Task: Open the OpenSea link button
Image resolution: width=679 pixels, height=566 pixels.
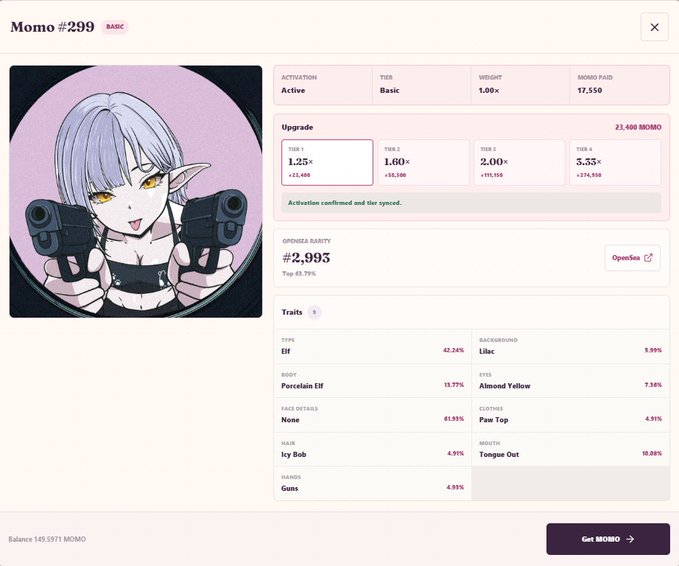Action: tap(632, 258)
